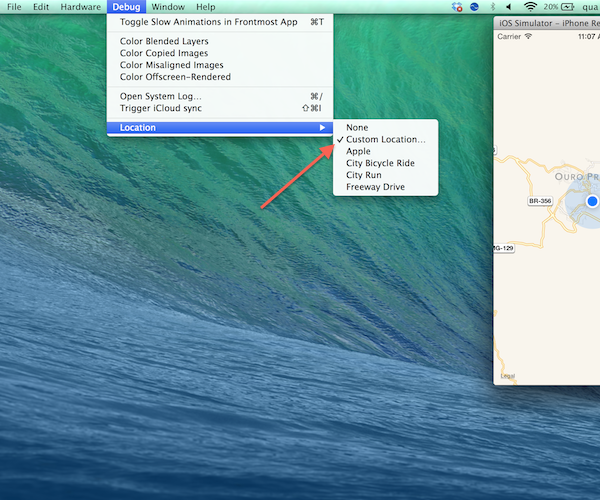The width and height of the screenshot is (600, 500).
Task: Enable Color Offscreen-Rendered
Action: coord(220,77)
